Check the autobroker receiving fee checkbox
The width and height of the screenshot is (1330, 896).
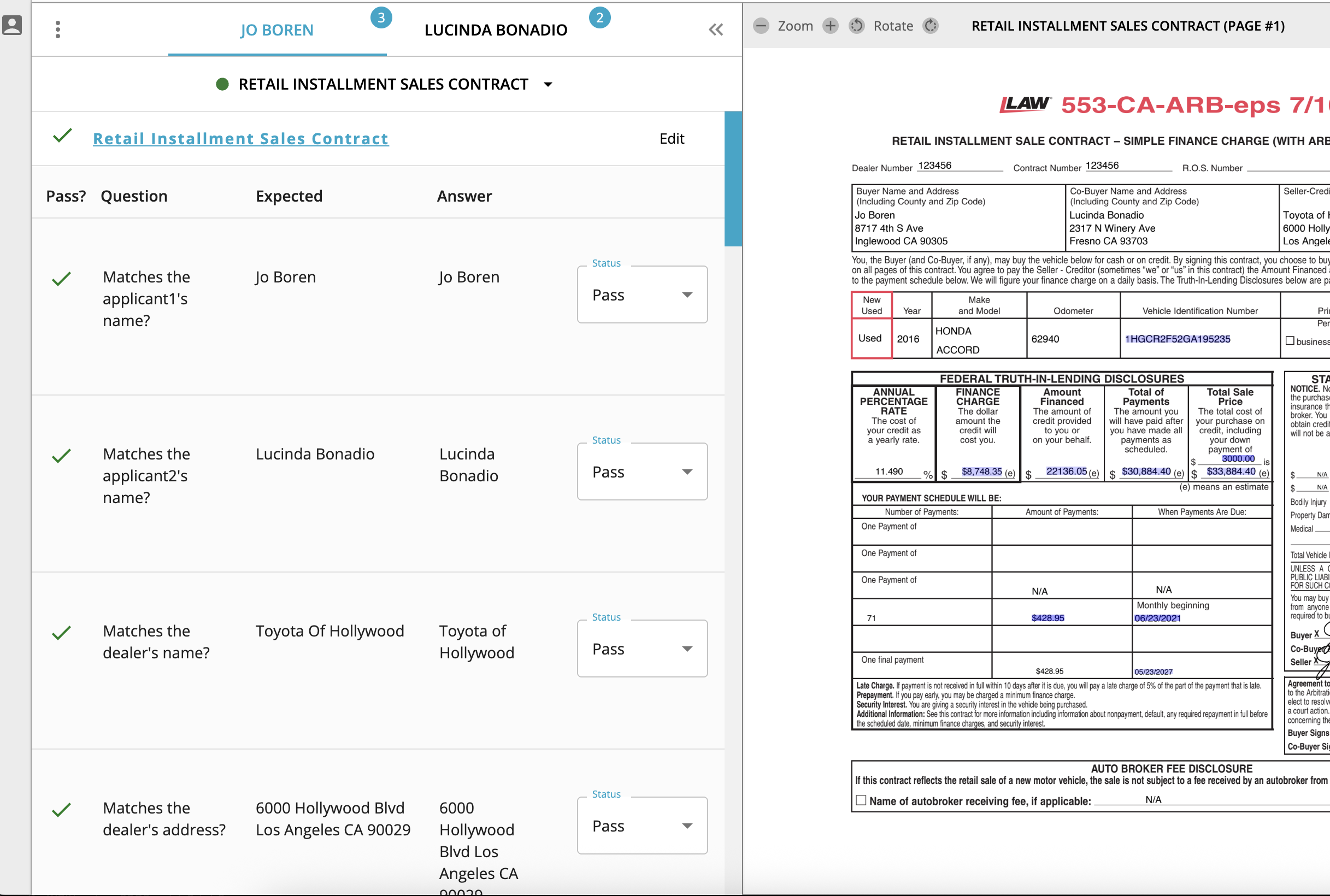pos(861,800)
